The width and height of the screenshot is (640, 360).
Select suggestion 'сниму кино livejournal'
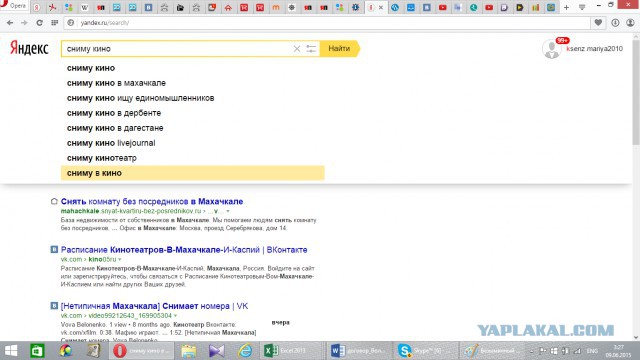point(193,143)
